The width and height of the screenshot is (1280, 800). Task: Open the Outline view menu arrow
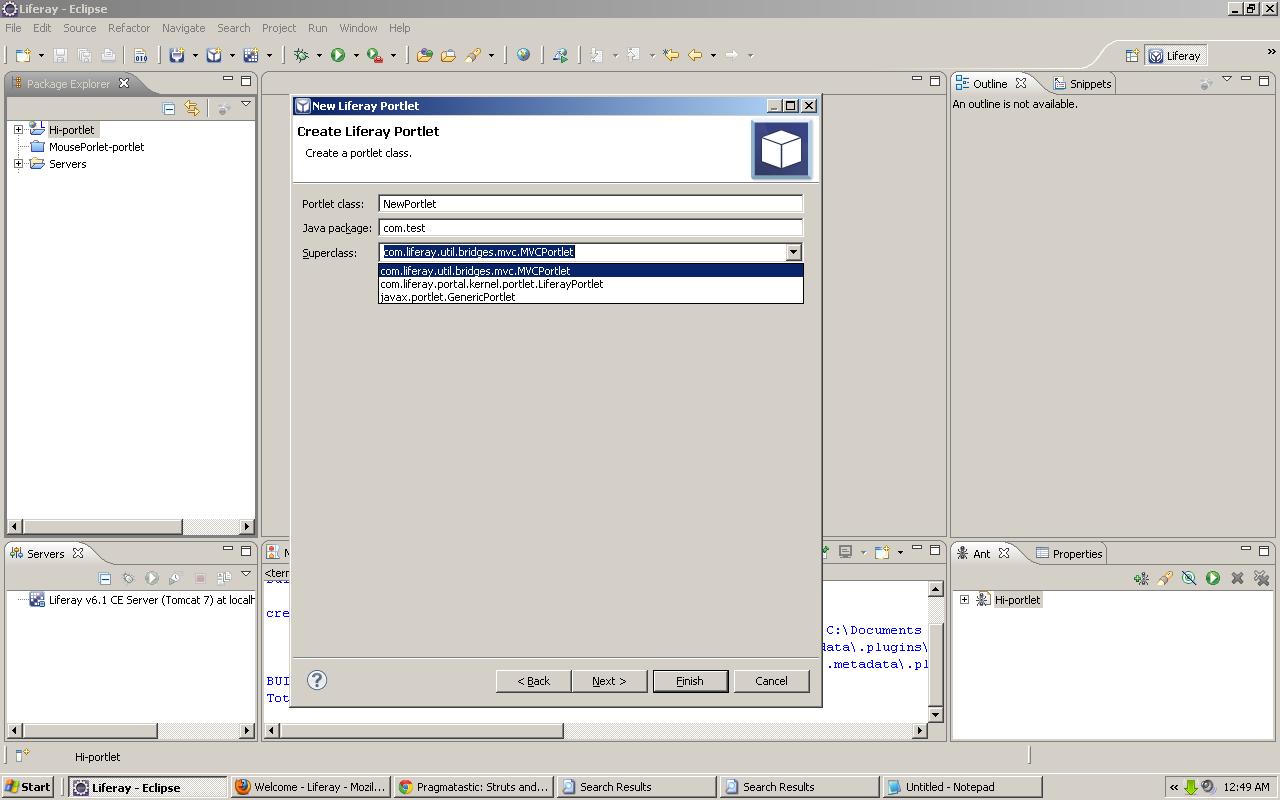point(1227,79)
